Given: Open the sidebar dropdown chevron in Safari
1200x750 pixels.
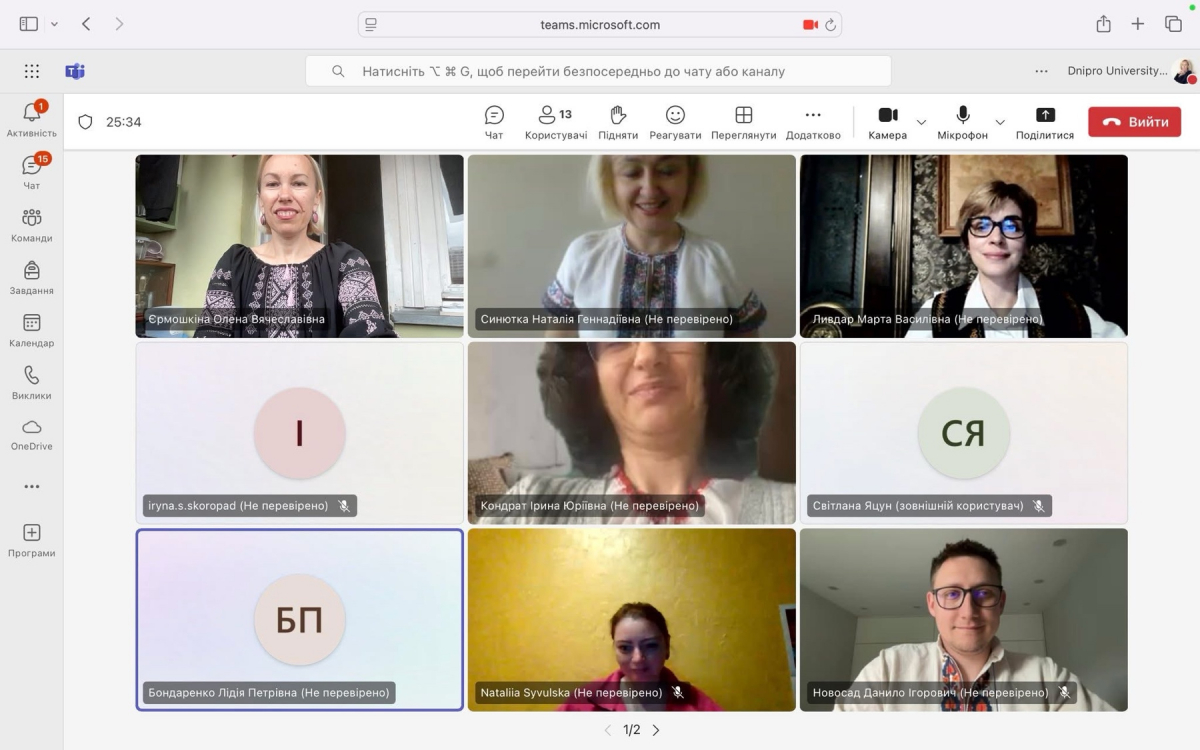Looking at the screenshot, I should pos(54,24).
